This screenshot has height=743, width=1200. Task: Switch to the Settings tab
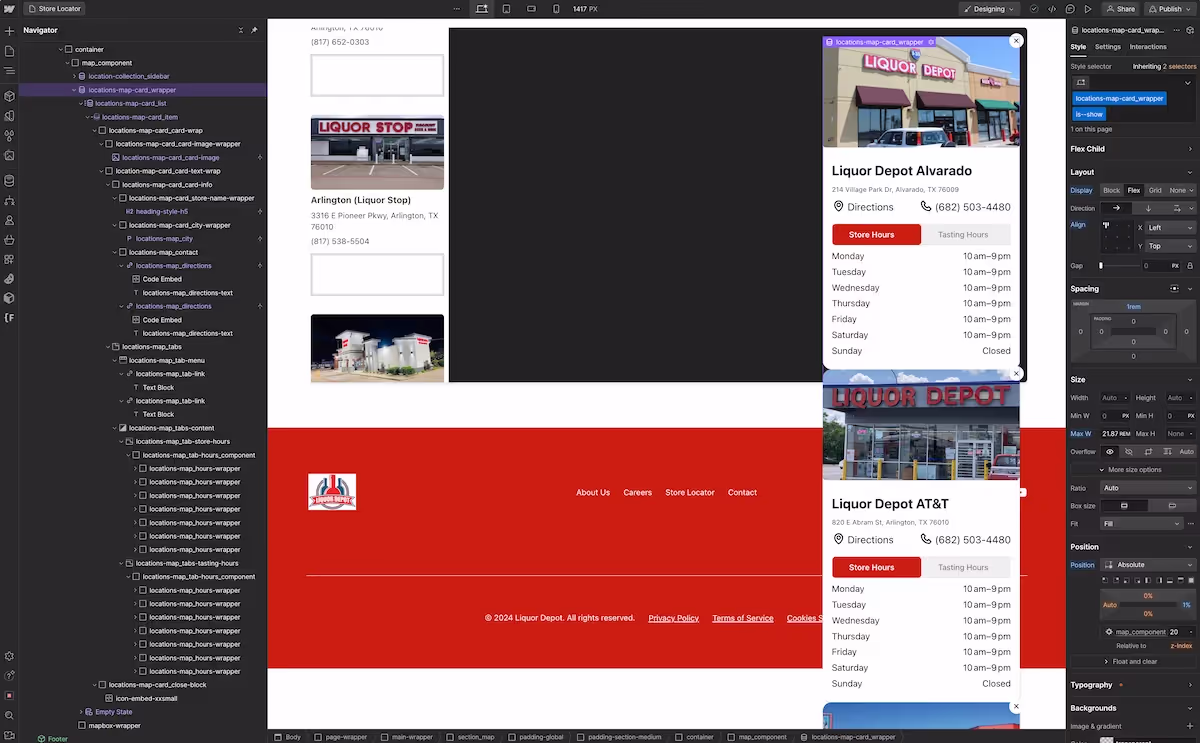click(1108, 47)
